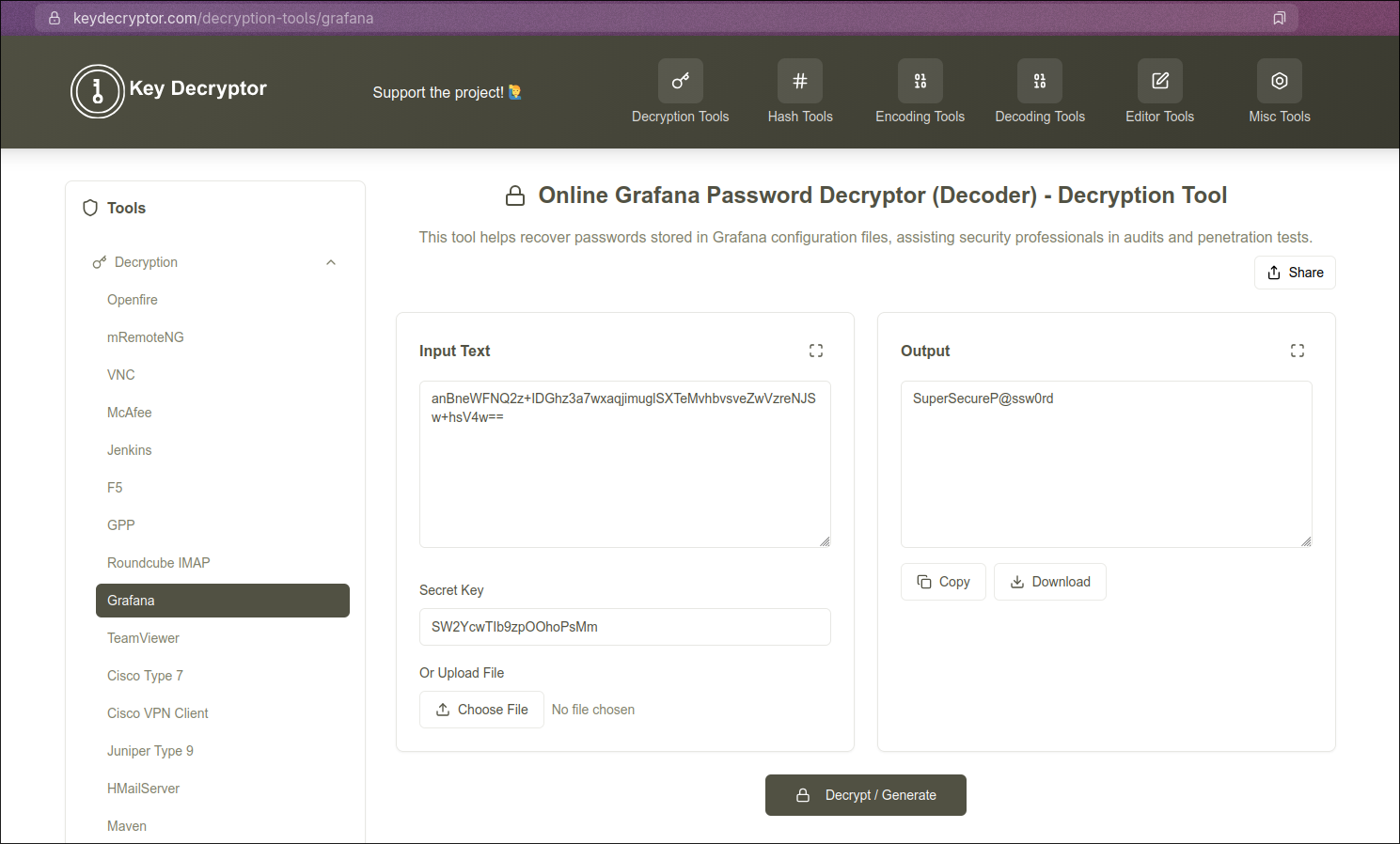Expand Output panel to fullscreen
Viewport: 1400px width, 844px height.
pos(1297,351)
